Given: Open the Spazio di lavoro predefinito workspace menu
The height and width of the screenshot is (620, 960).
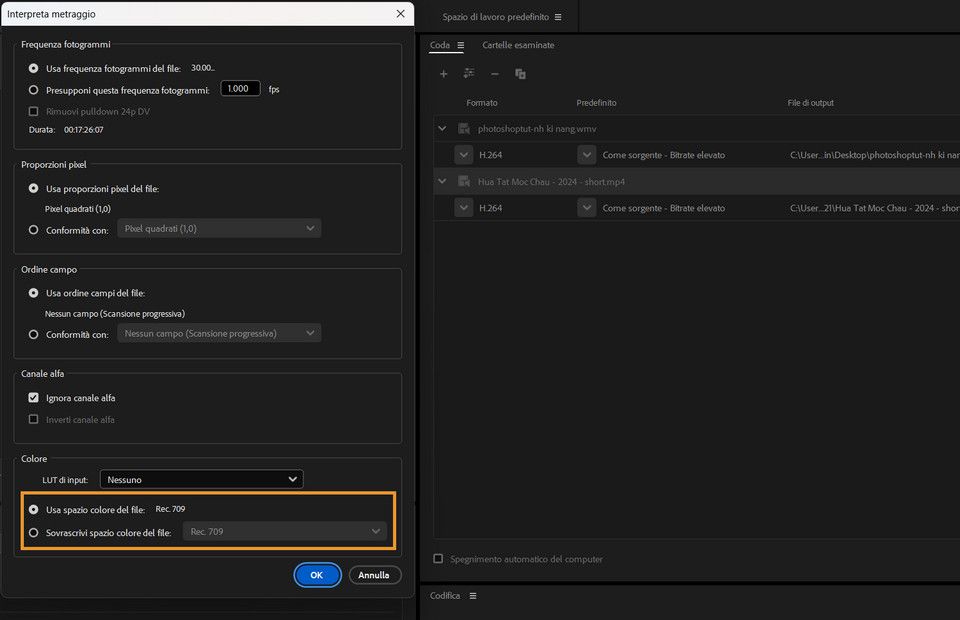Looking at the screenshot, I should point(558,16).
